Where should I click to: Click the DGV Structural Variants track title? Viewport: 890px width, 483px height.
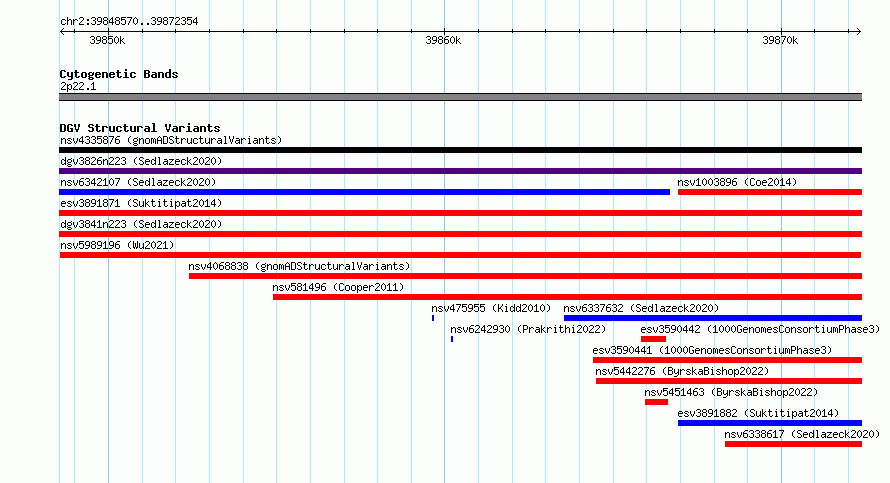pyautogui.click(x=140, y=128)
